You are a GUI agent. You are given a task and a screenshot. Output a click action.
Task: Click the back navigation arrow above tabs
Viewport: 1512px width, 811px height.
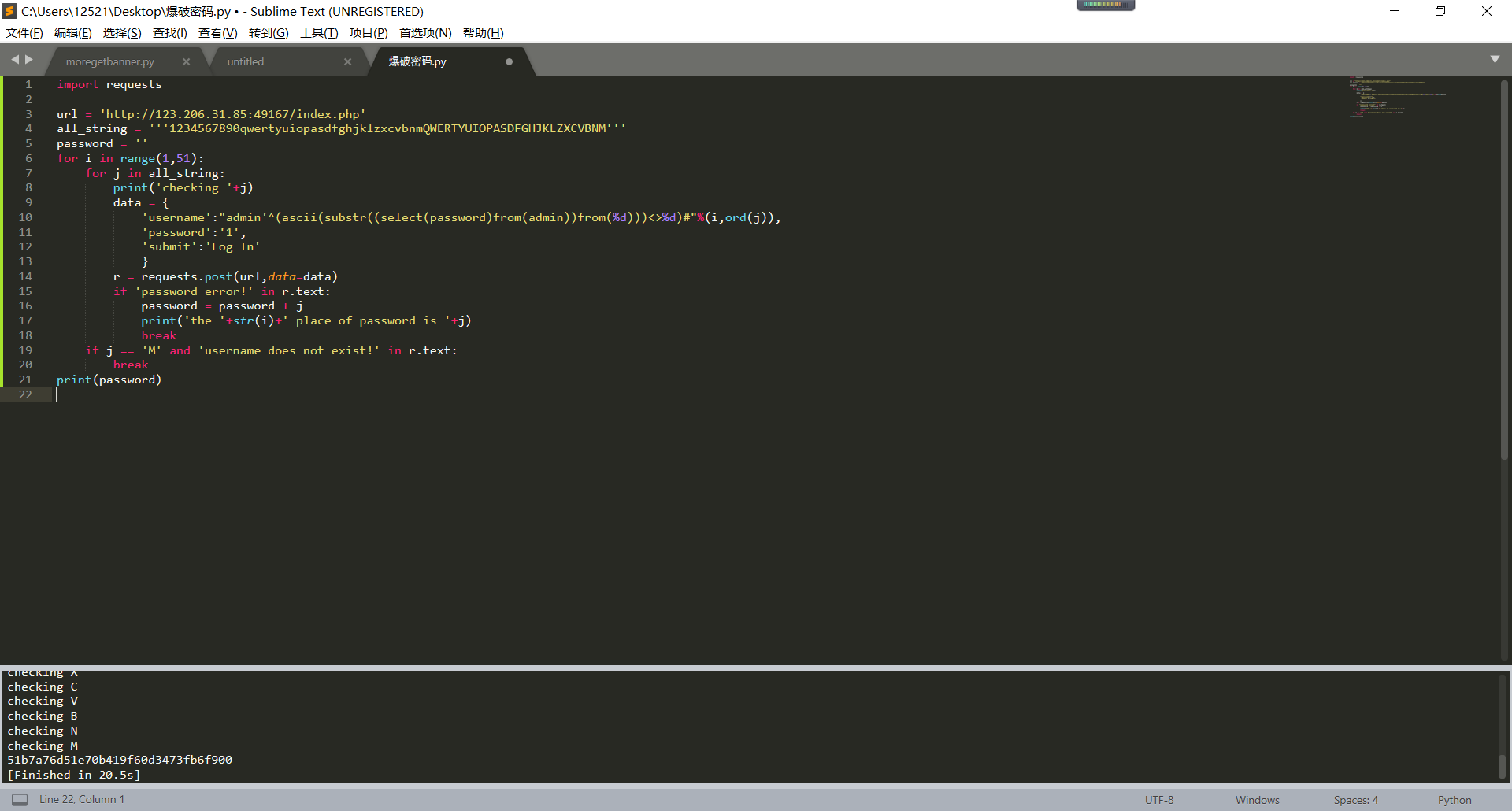(x=15, y=59)
